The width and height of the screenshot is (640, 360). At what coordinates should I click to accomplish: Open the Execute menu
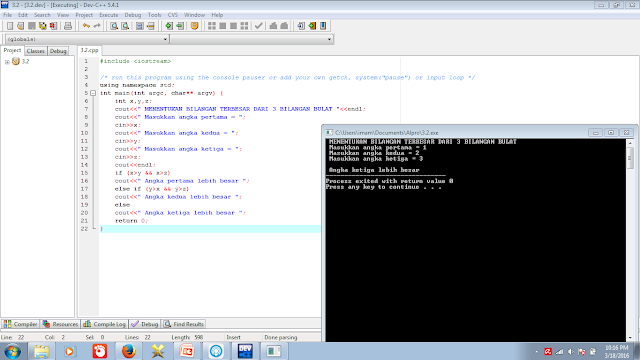point(109,15)
